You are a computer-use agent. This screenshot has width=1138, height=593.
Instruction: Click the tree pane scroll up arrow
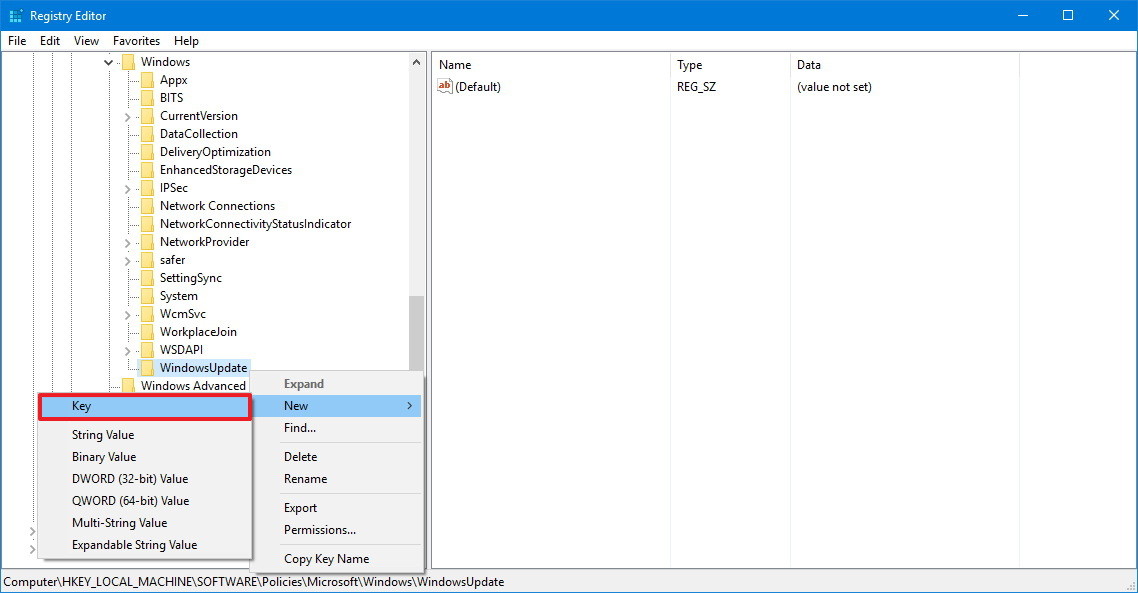[416, 62]
